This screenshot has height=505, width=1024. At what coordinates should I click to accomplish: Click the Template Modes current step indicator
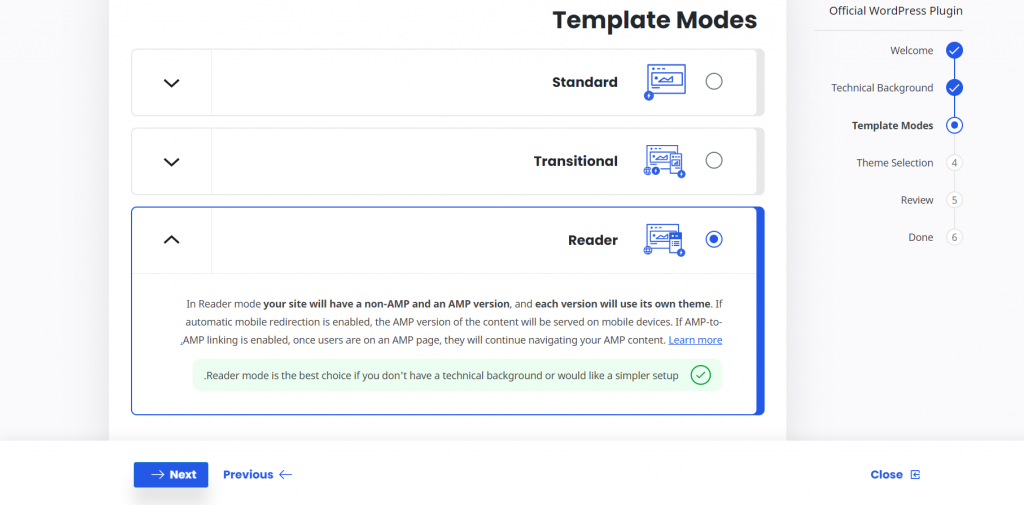tap(954, 125)
